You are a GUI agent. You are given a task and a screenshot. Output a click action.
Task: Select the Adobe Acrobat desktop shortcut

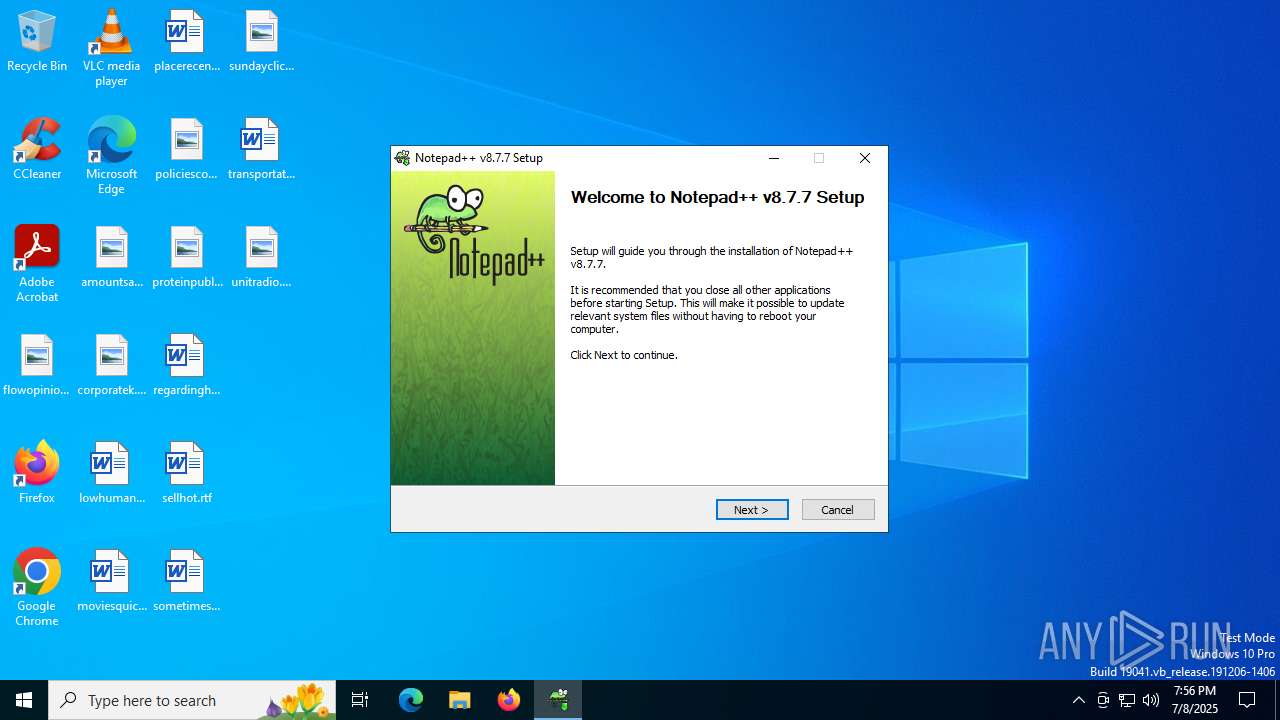coord(37,264)
